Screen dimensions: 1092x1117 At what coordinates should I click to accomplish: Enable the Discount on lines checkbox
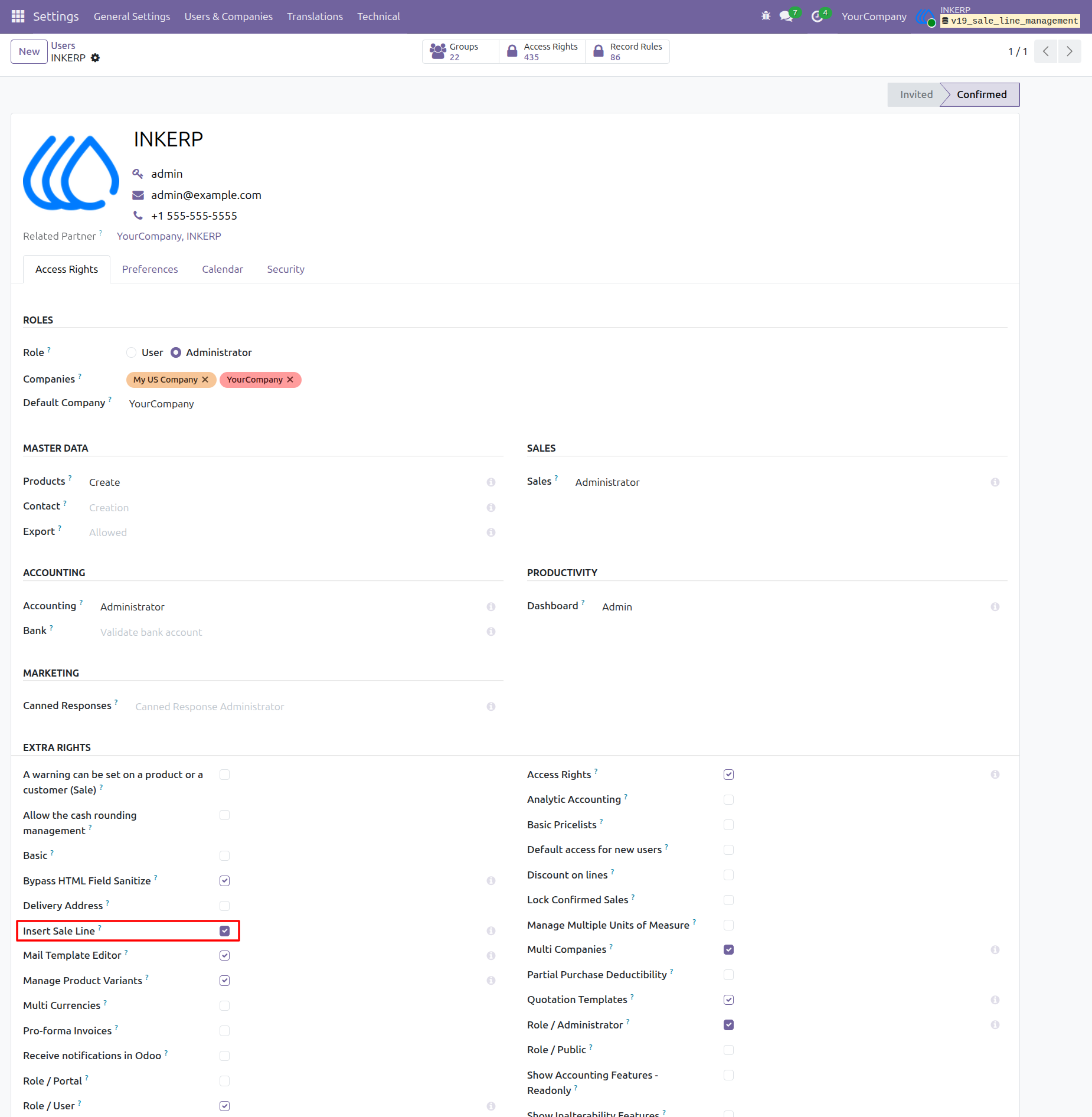728,875
